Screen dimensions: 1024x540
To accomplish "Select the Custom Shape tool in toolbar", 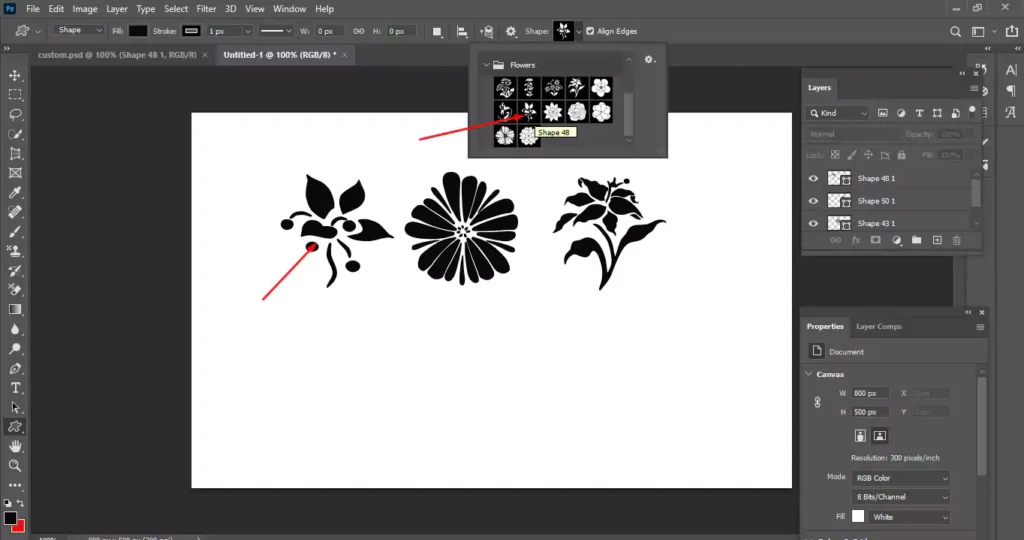I will tap(15, 426).
